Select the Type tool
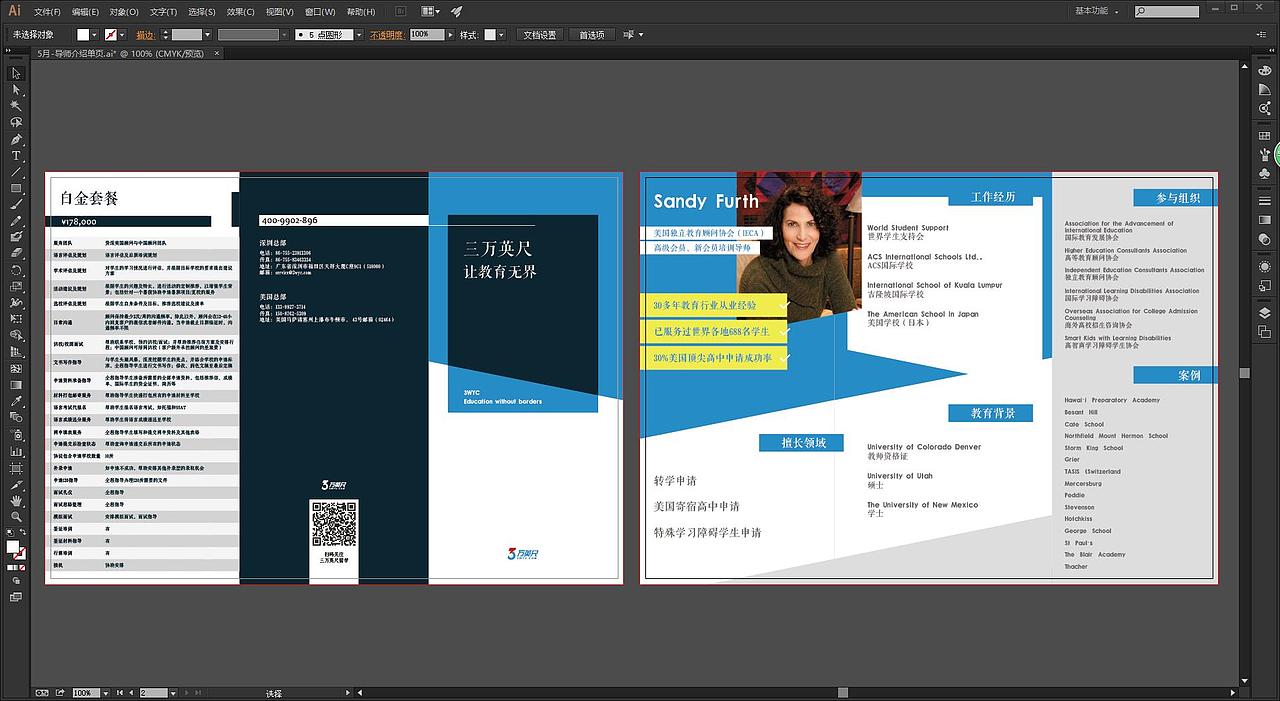 (x=16, y=155)
